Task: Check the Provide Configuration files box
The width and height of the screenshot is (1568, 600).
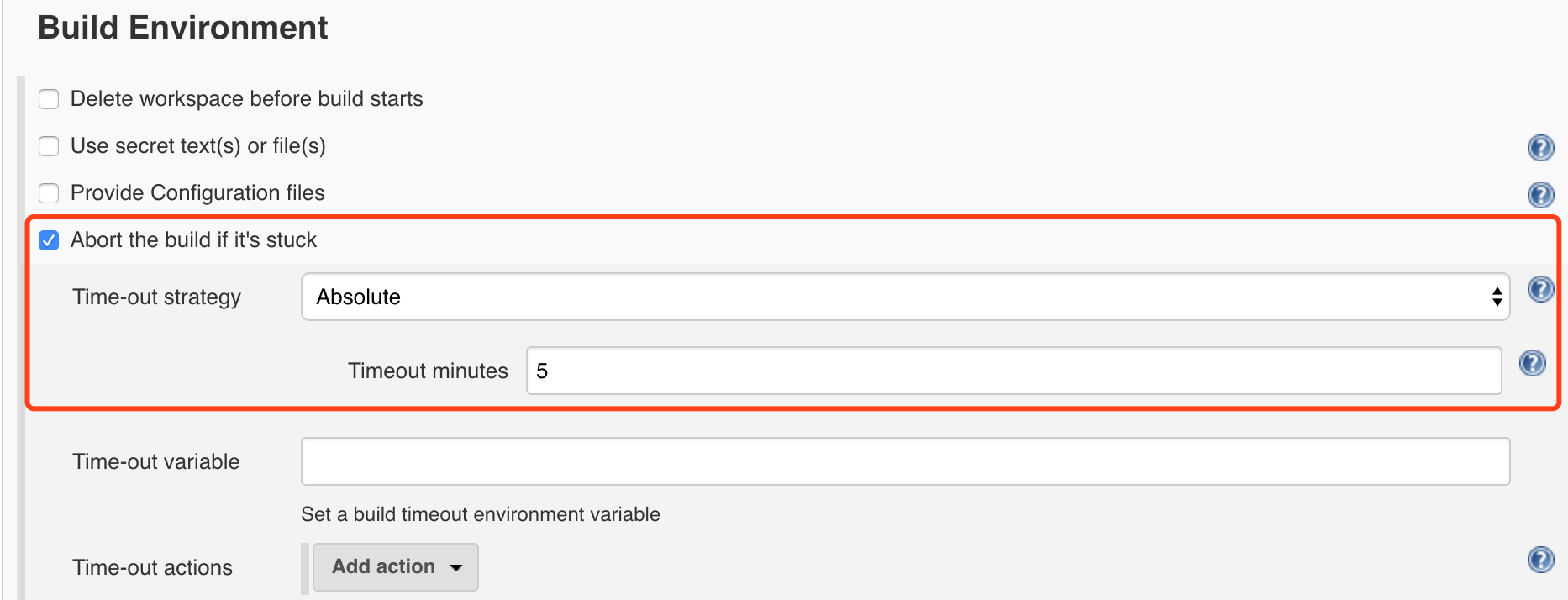Action: [49, 193]
